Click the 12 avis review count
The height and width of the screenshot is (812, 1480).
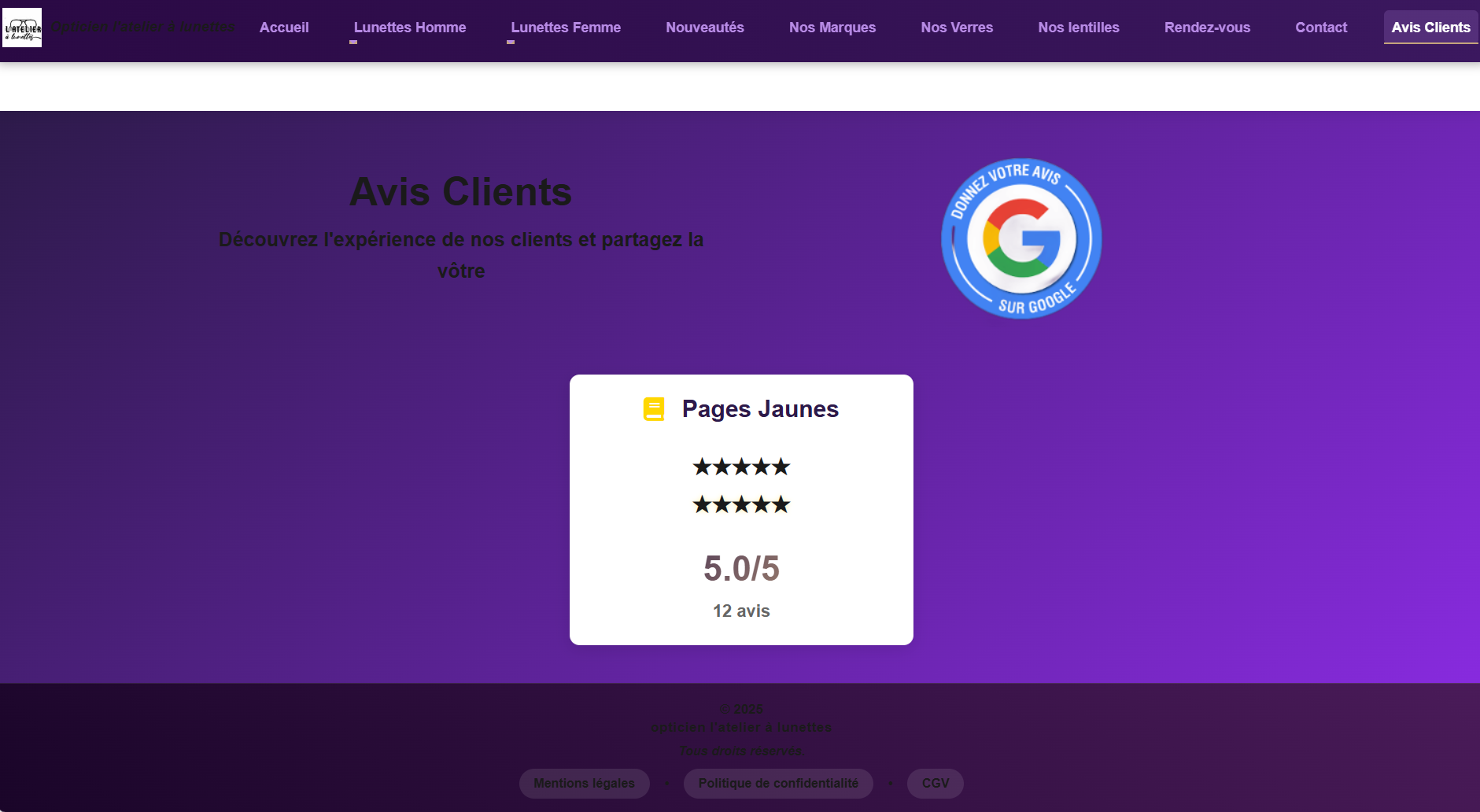pos(740,611)
